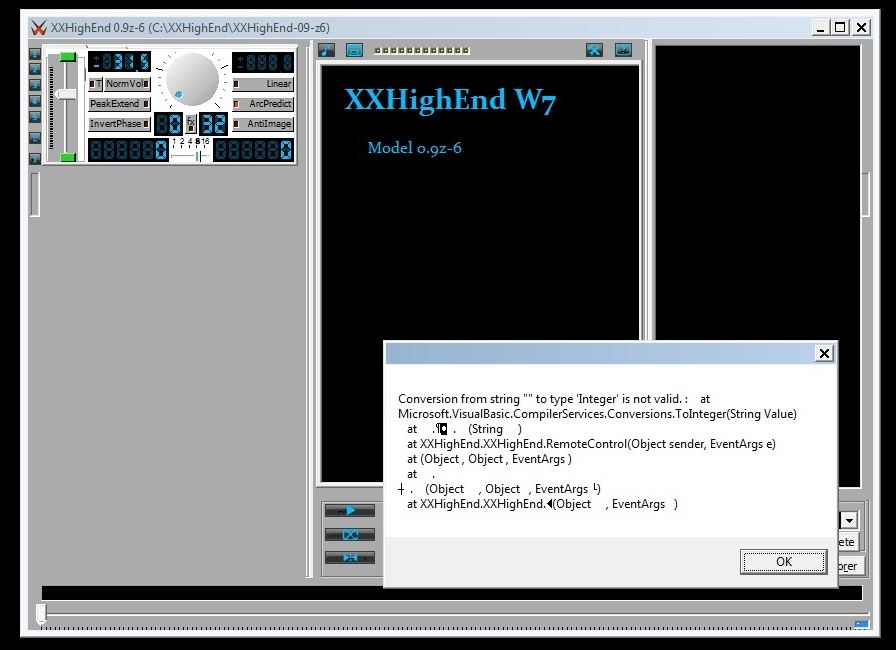Click the XXHighEnd W7 title text
The height and width of the screenshot is (650, 896).
point(450,100)
